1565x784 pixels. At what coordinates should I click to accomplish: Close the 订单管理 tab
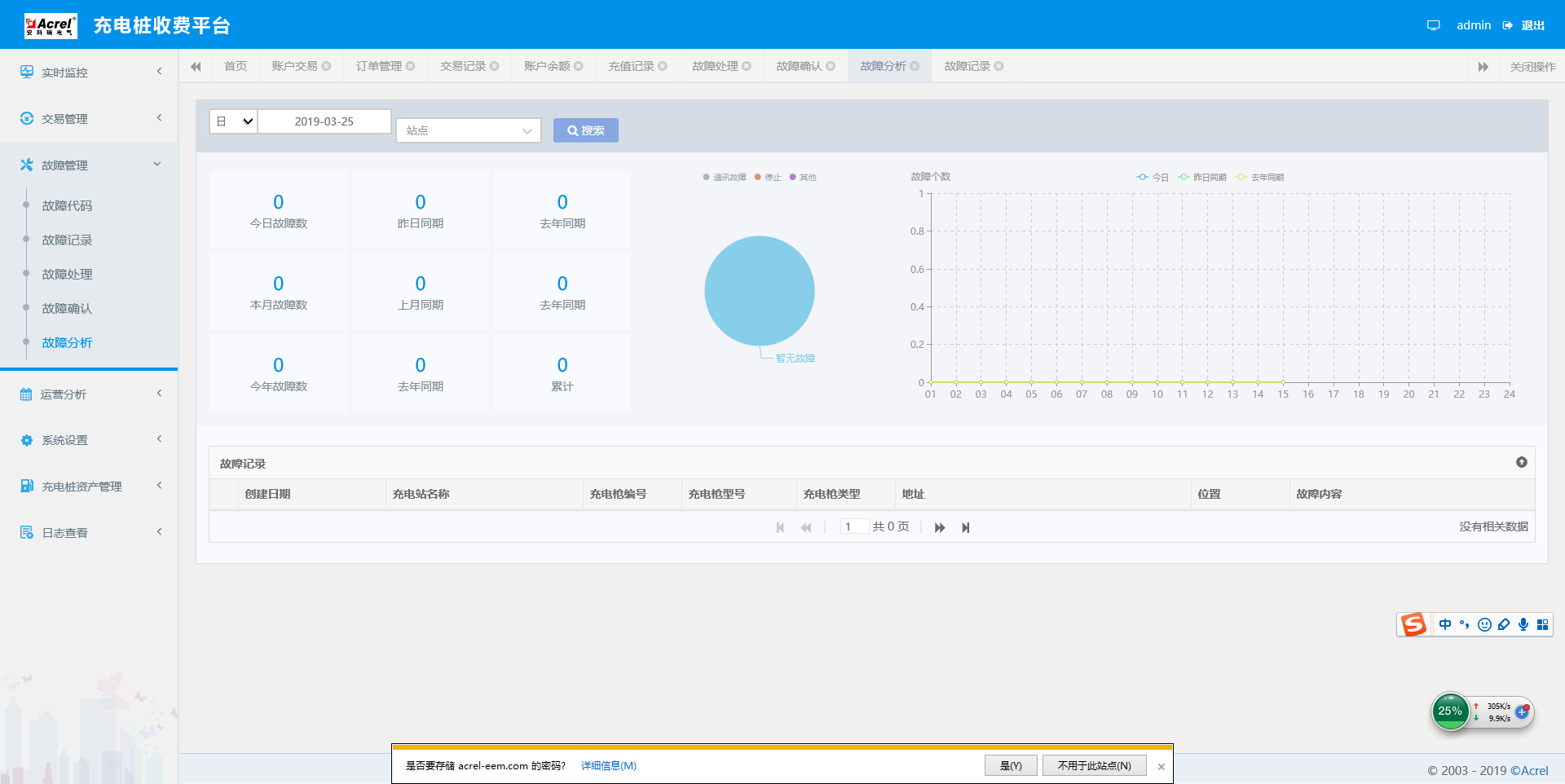tap(410, 66)
